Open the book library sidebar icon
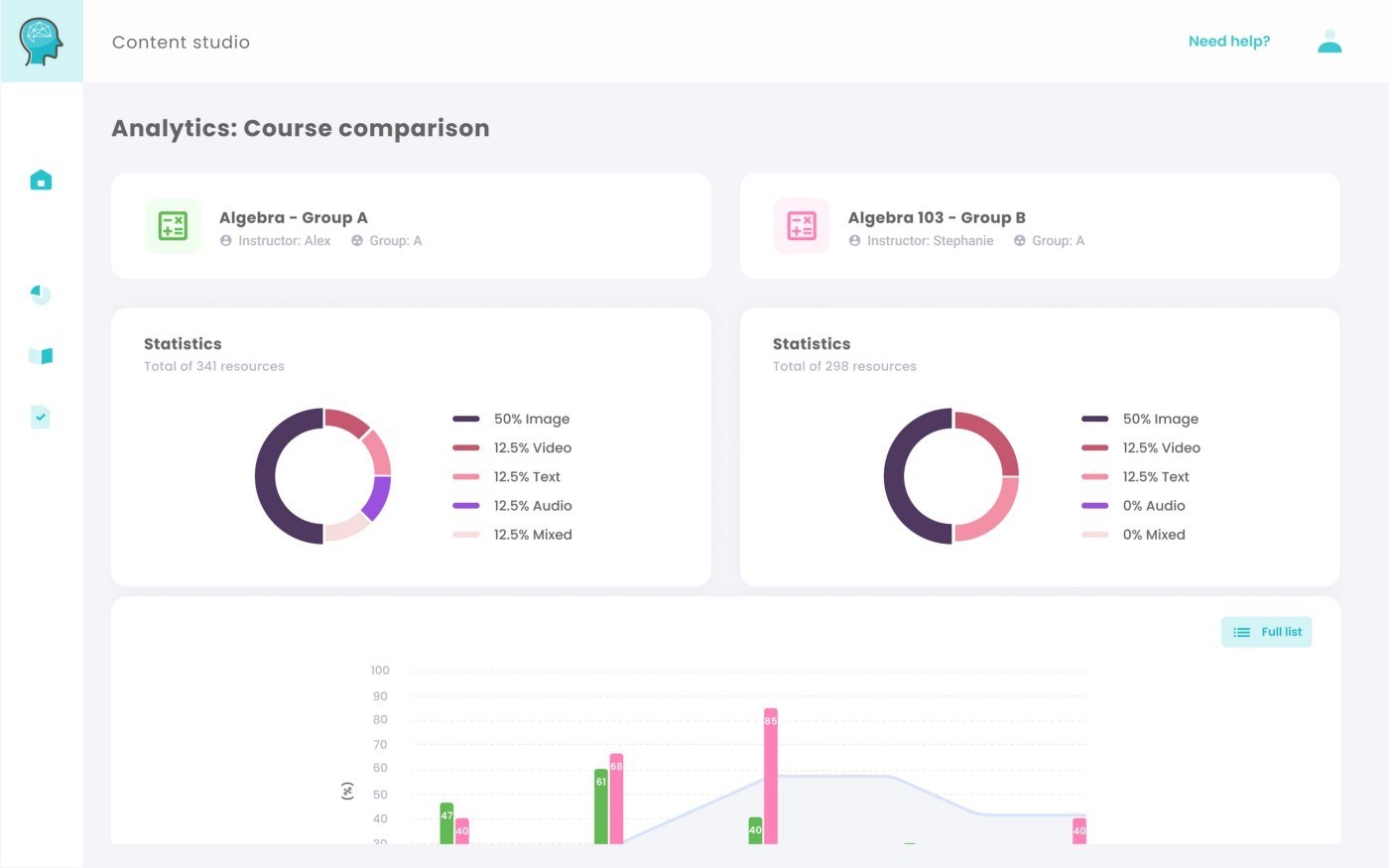Viewport: 1389px width, 868px height. coord(41,356)
